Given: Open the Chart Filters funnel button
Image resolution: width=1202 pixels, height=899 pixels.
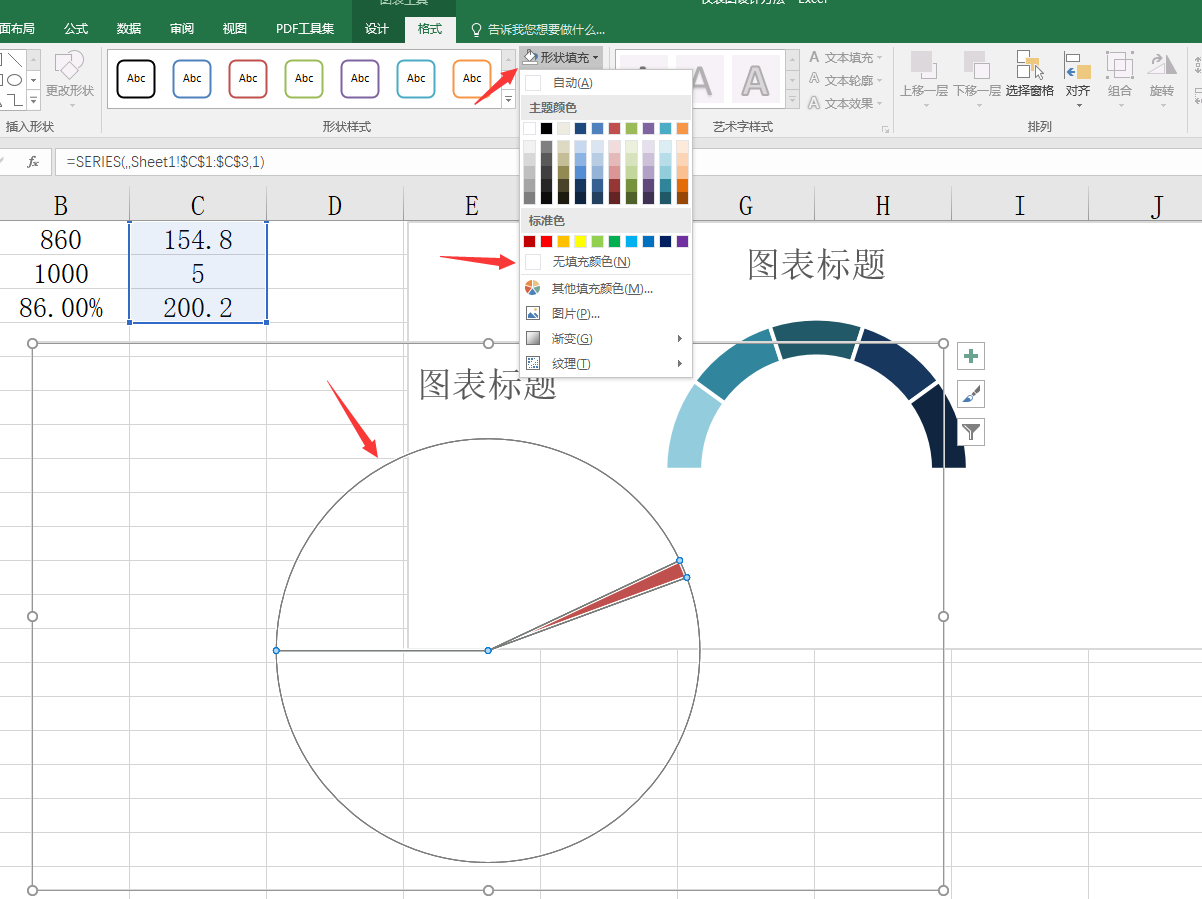Looking at the screenshot, I should pos(971,432).
